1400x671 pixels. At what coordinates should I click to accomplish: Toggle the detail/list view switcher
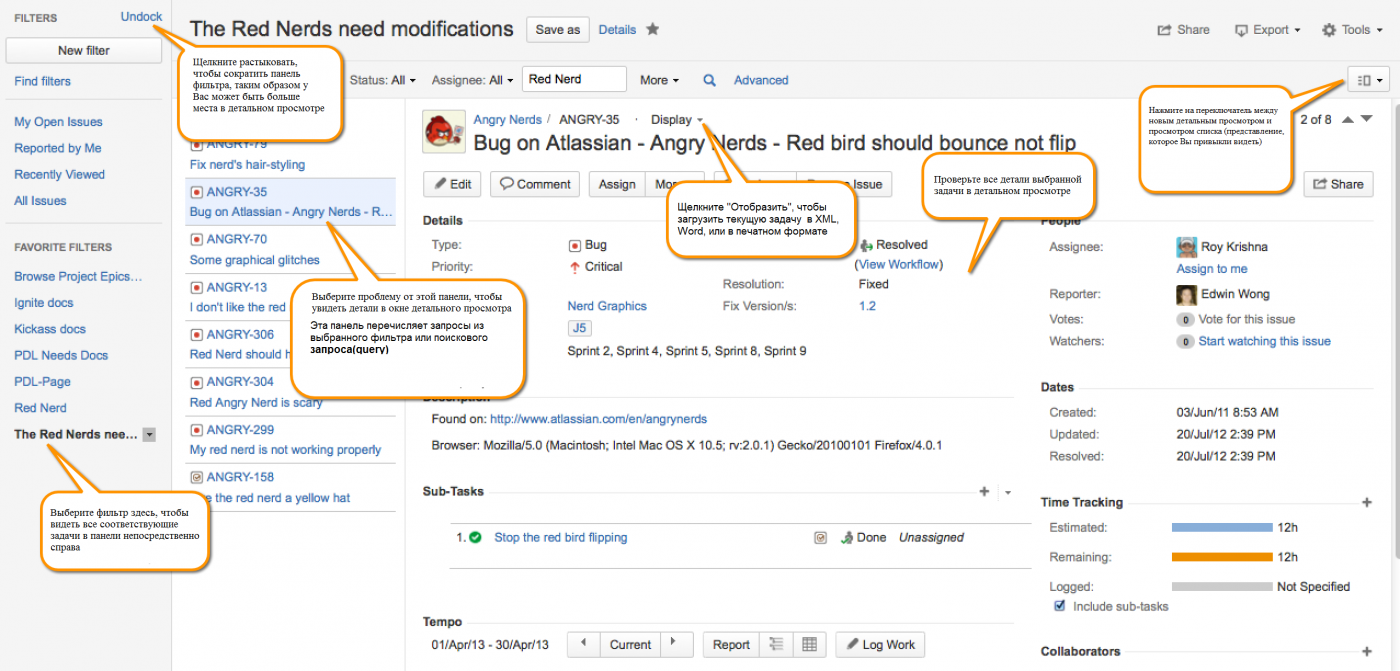[1368, 80]
